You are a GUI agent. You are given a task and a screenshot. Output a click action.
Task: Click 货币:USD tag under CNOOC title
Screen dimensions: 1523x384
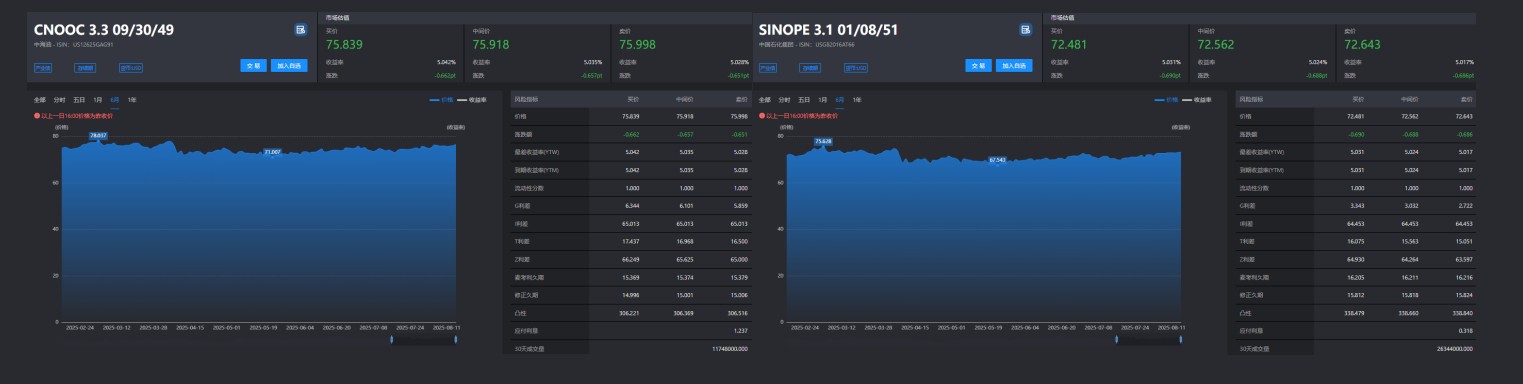(131, 68)
